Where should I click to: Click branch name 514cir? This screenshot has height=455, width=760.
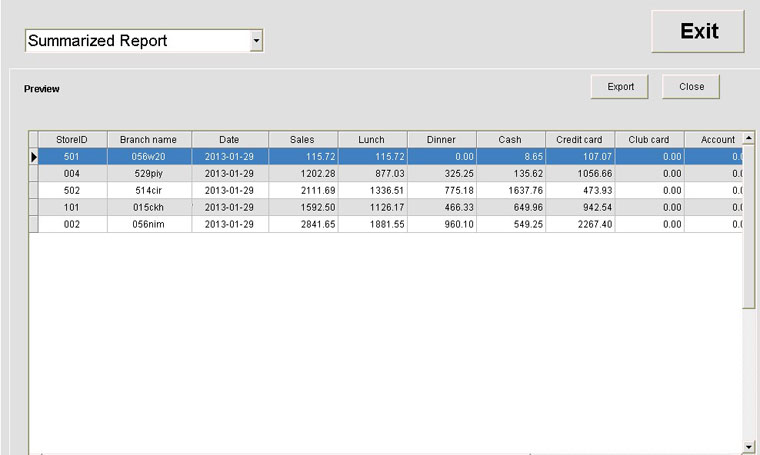149,190
